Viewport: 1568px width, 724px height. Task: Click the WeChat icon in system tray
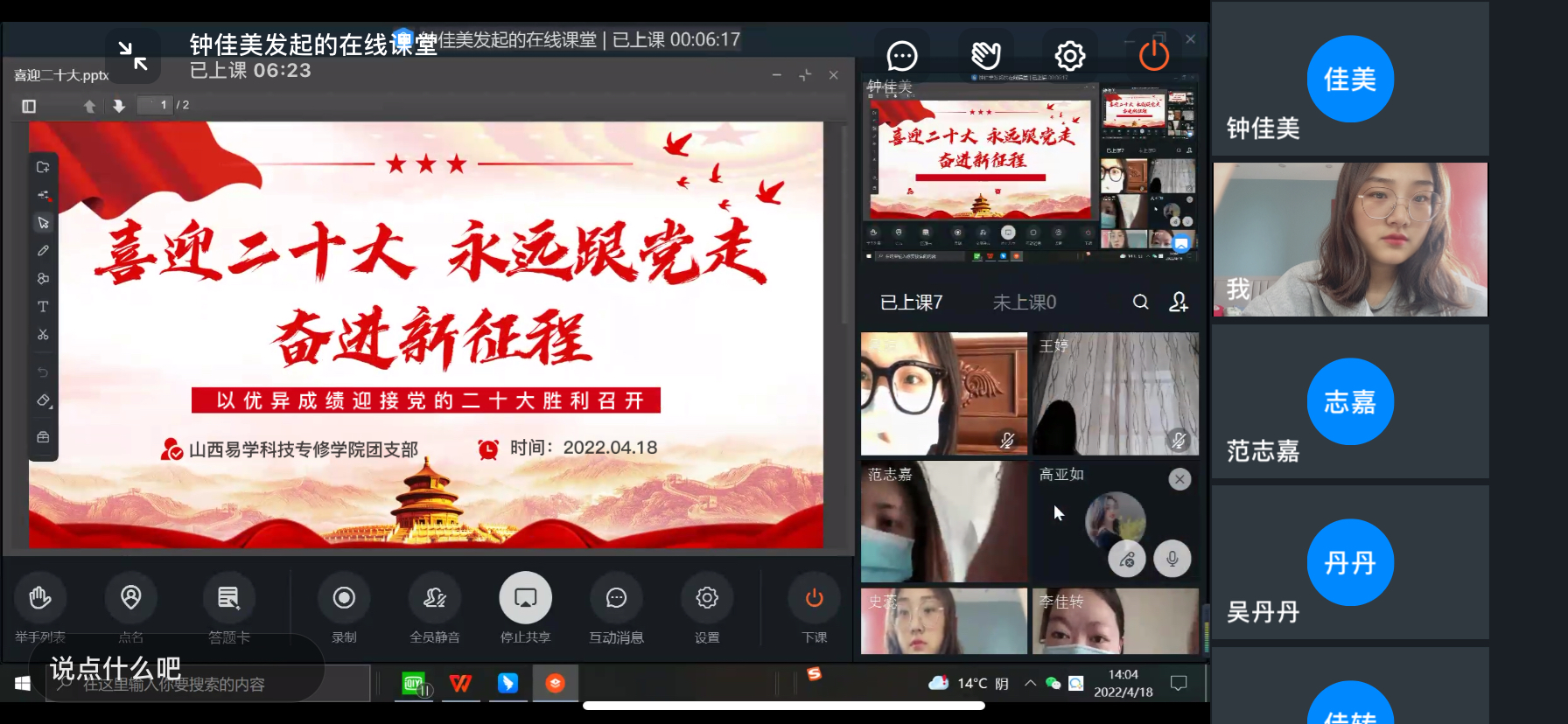point(1053,684)
